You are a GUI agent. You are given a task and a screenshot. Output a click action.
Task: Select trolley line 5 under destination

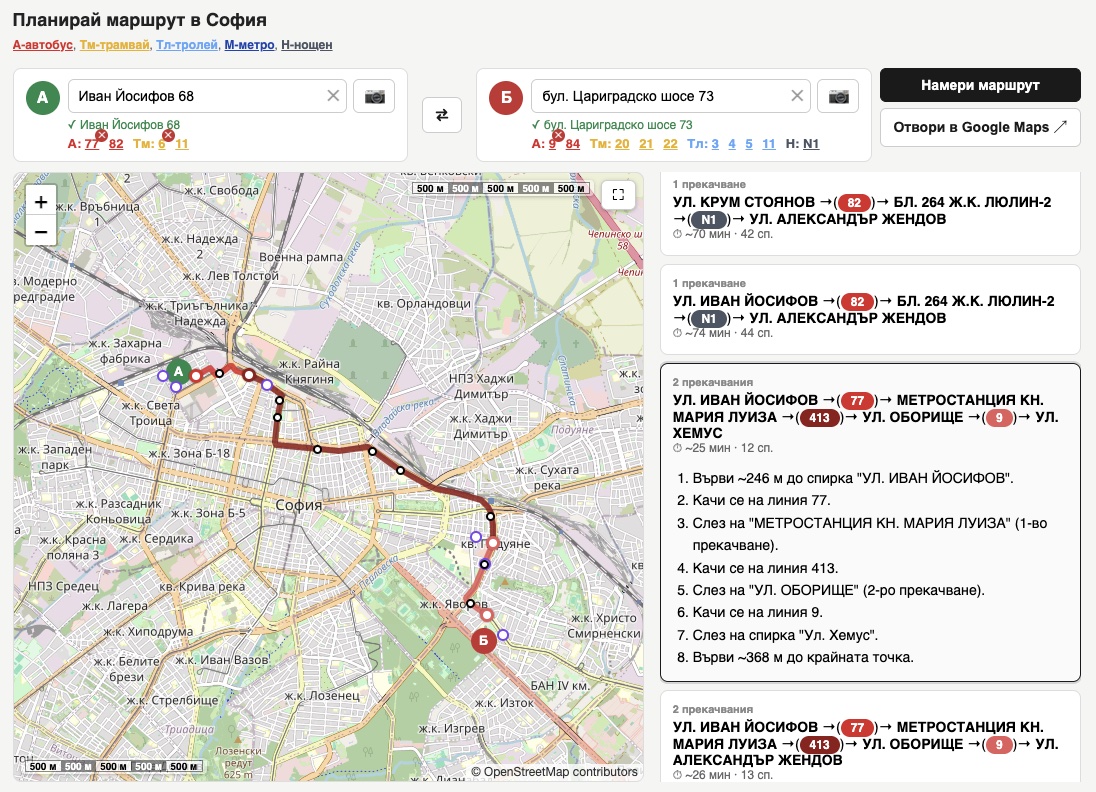coord(749,144)
